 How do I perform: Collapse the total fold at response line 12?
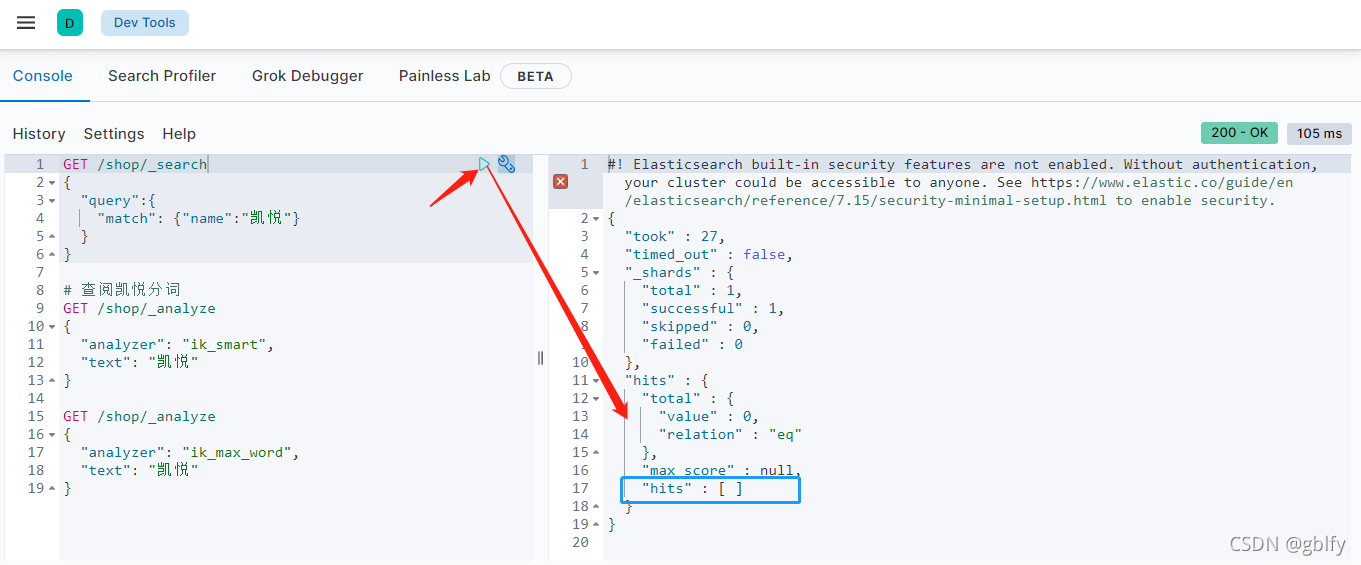(x=596, y=398)
